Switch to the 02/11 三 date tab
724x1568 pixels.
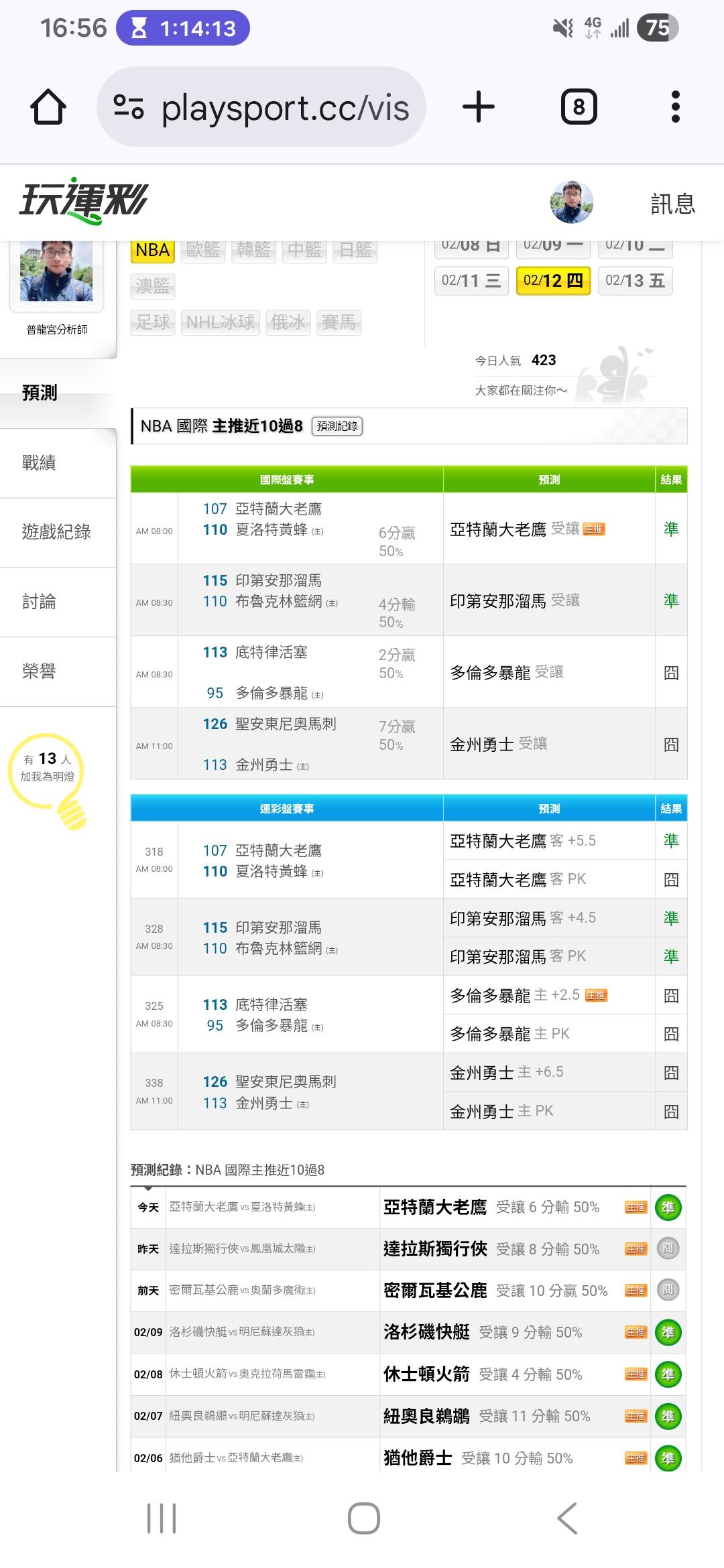click(x=471, y=281)
